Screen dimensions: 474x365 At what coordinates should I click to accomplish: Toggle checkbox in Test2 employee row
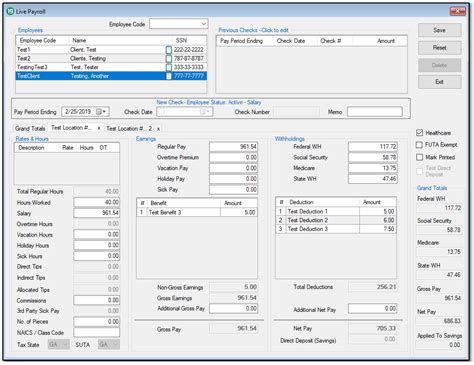pos(169,58)
